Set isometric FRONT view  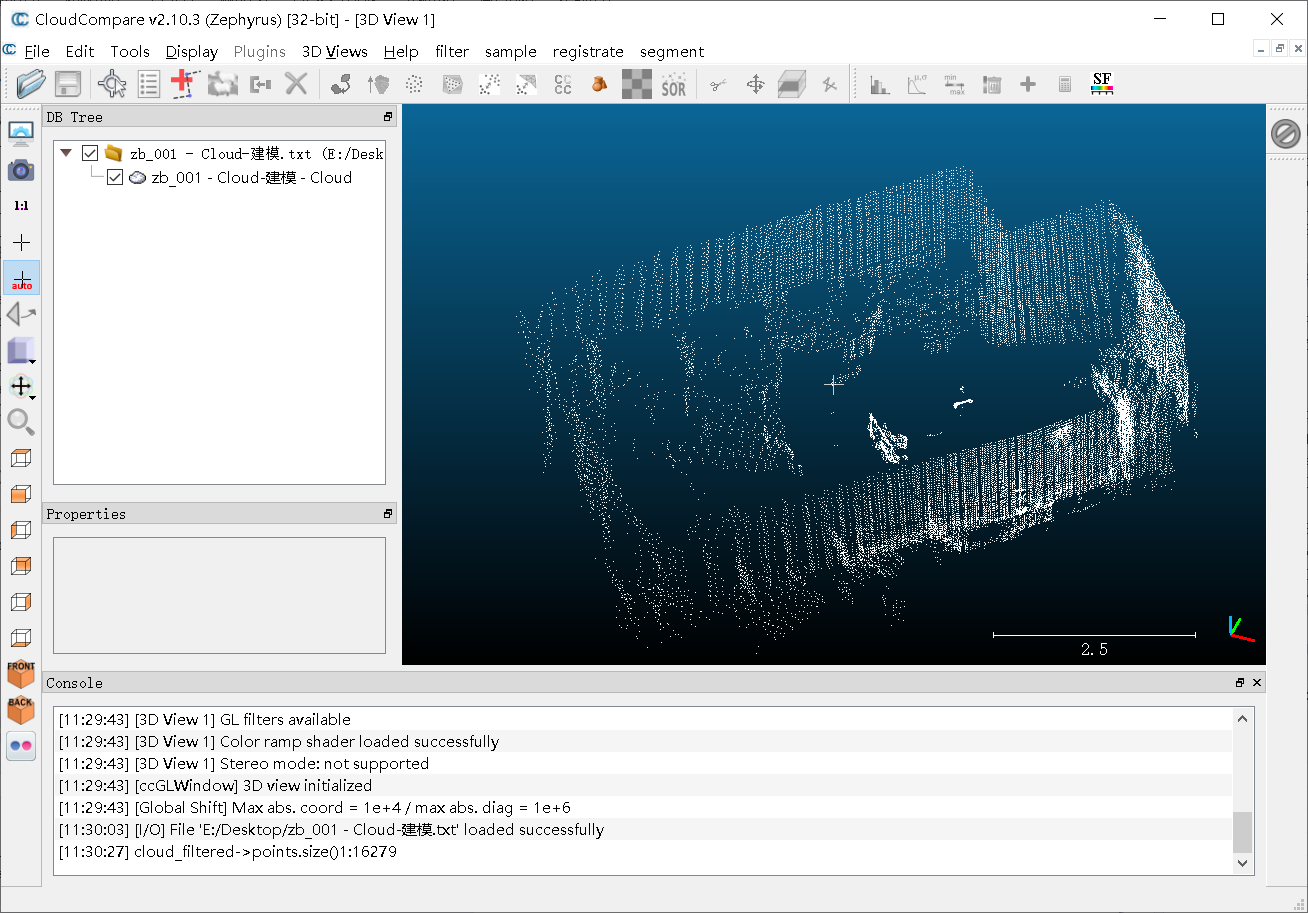coord(21,674)
